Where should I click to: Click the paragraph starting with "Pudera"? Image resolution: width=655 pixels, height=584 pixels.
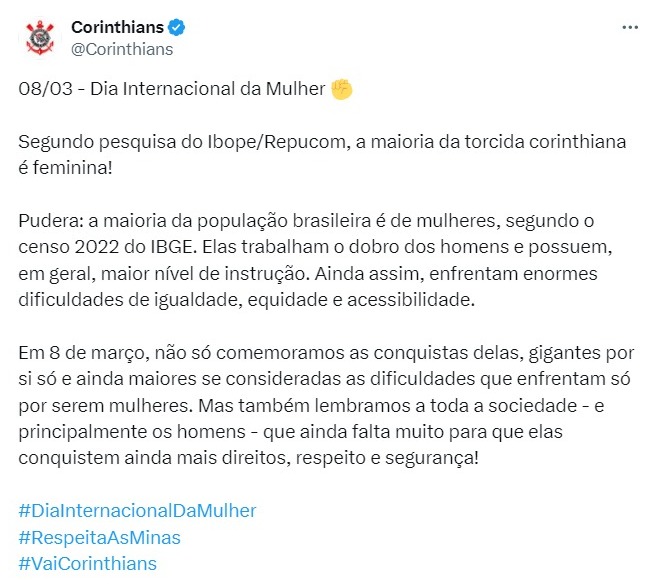click(320, 258)
